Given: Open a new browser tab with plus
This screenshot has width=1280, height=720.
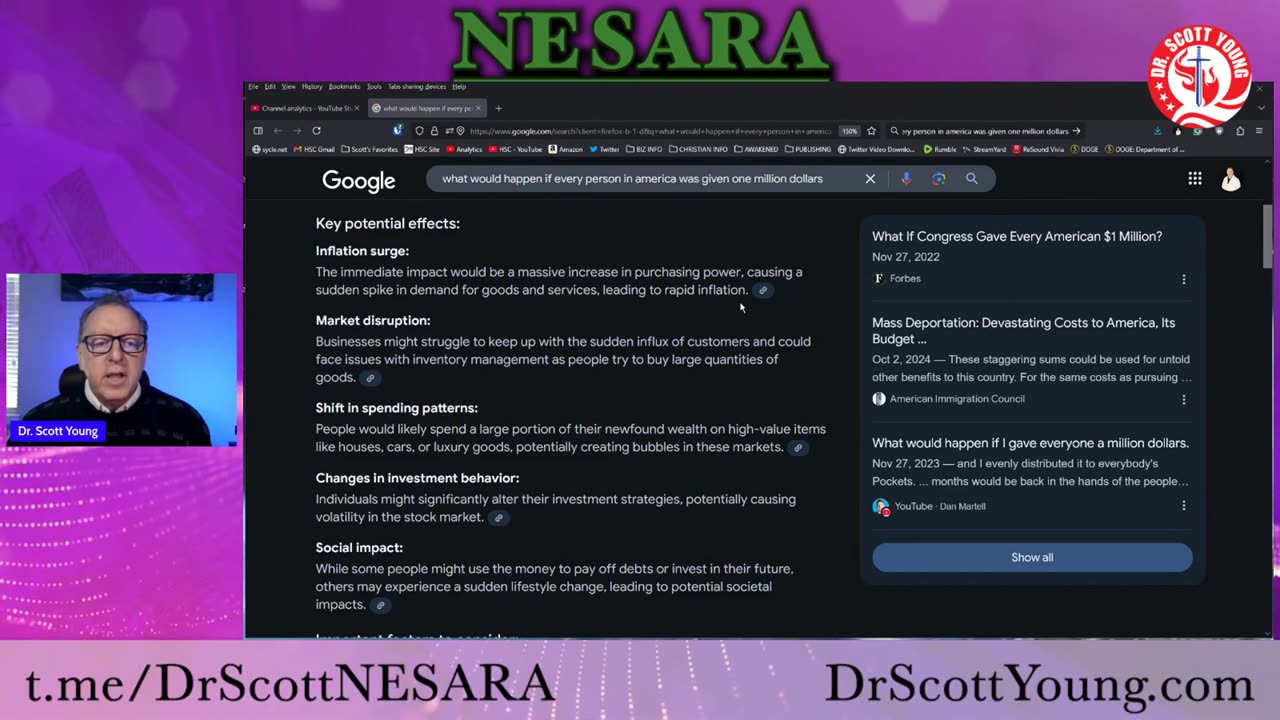Looking at the screenshot, I should [x=498, y=108].
